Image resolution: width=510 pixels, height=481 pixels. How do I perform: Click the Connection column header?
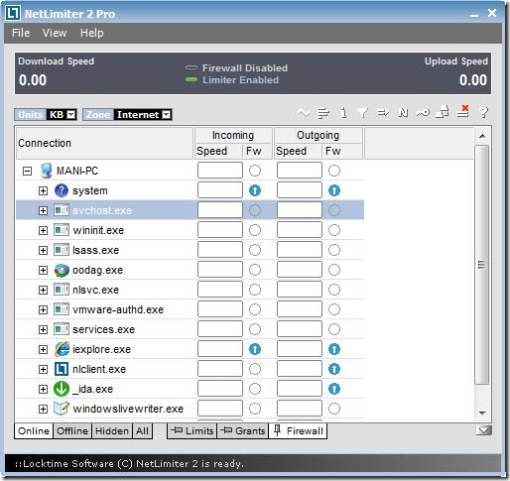tap(104, 143)
